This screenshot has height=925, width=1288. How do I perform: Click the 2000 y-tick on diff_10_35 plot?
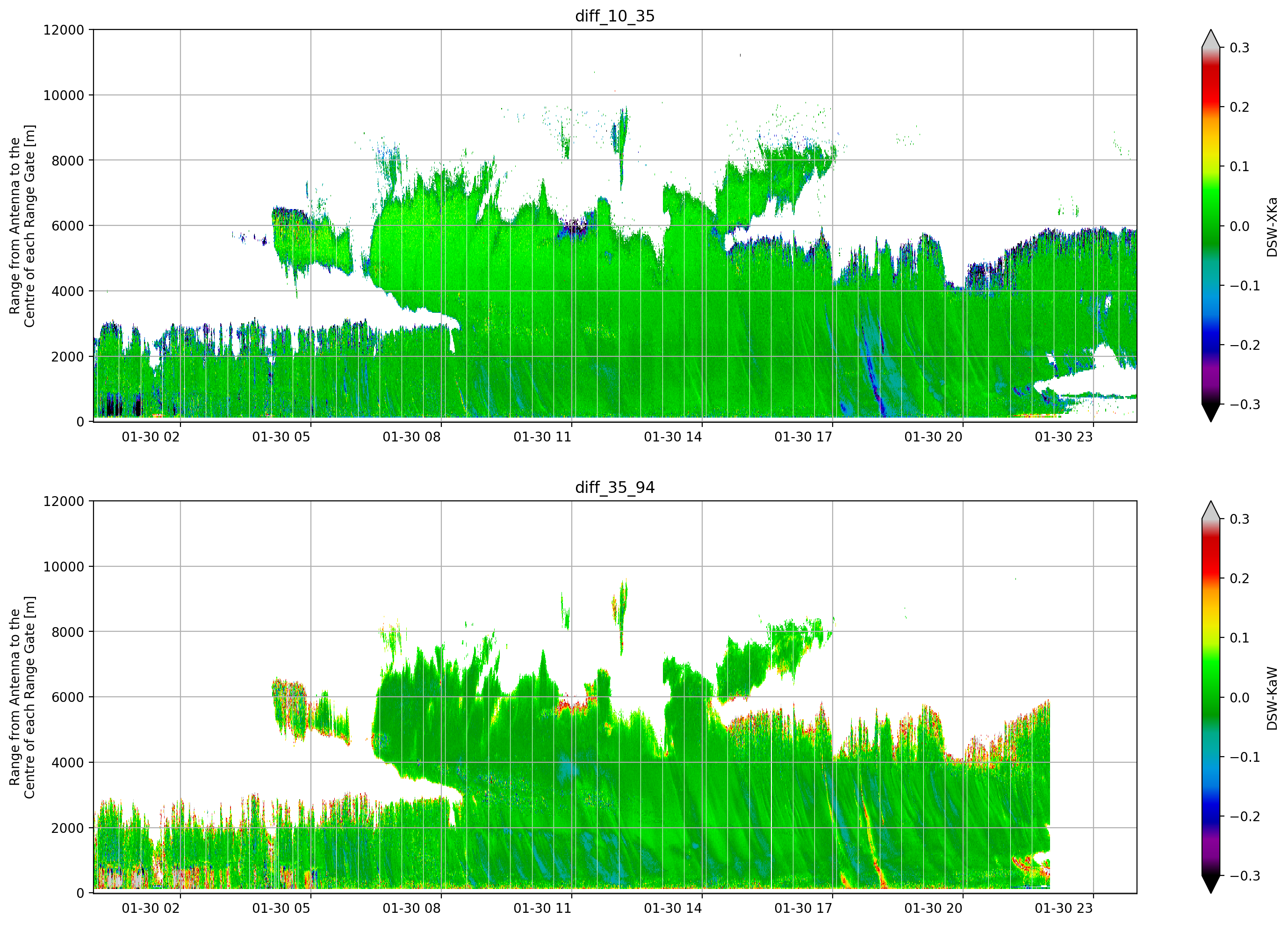click(68, 357)
